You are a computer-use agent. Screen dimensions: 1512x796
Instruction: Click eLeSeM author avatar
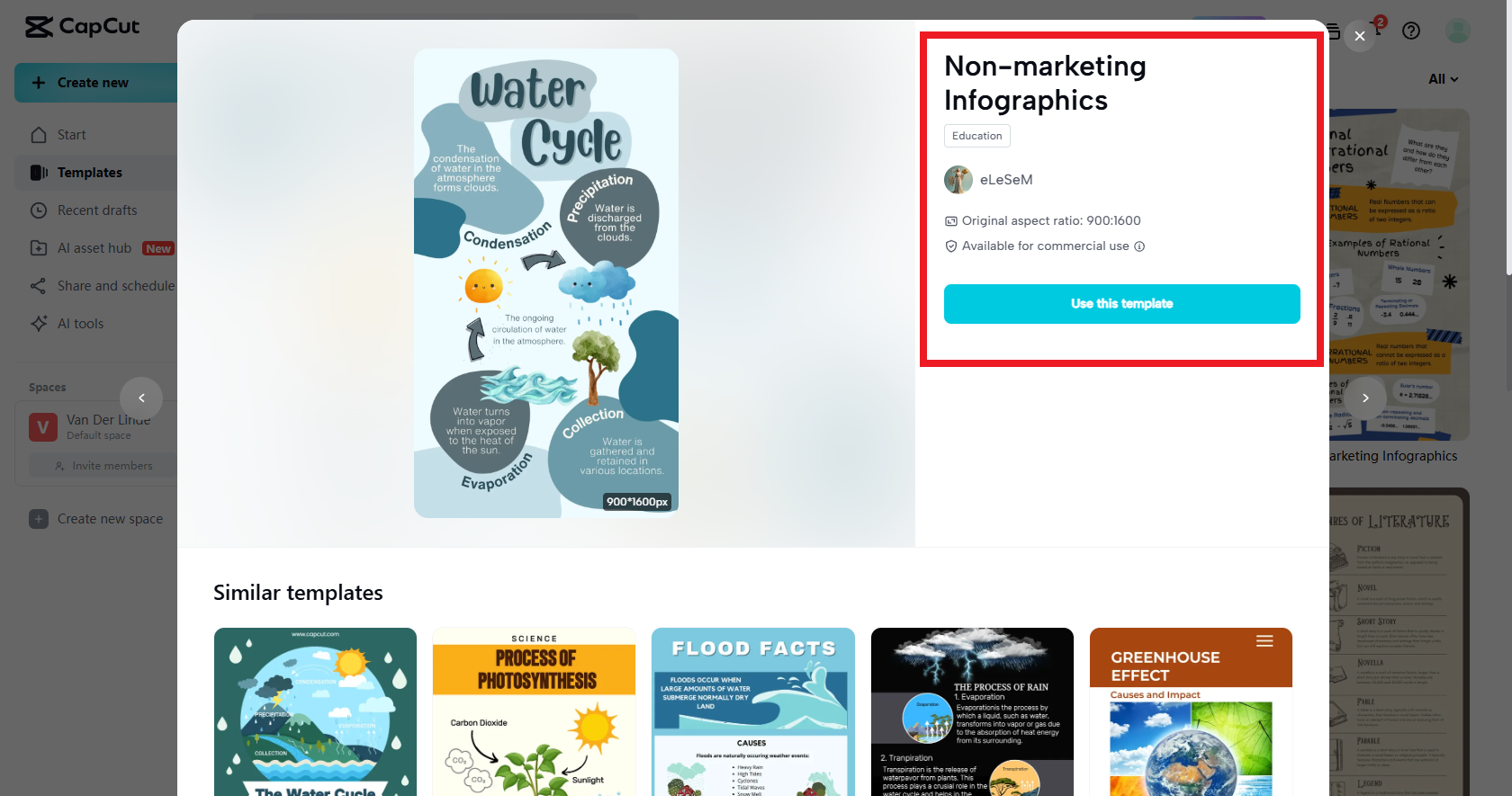(x=958, y=180)
